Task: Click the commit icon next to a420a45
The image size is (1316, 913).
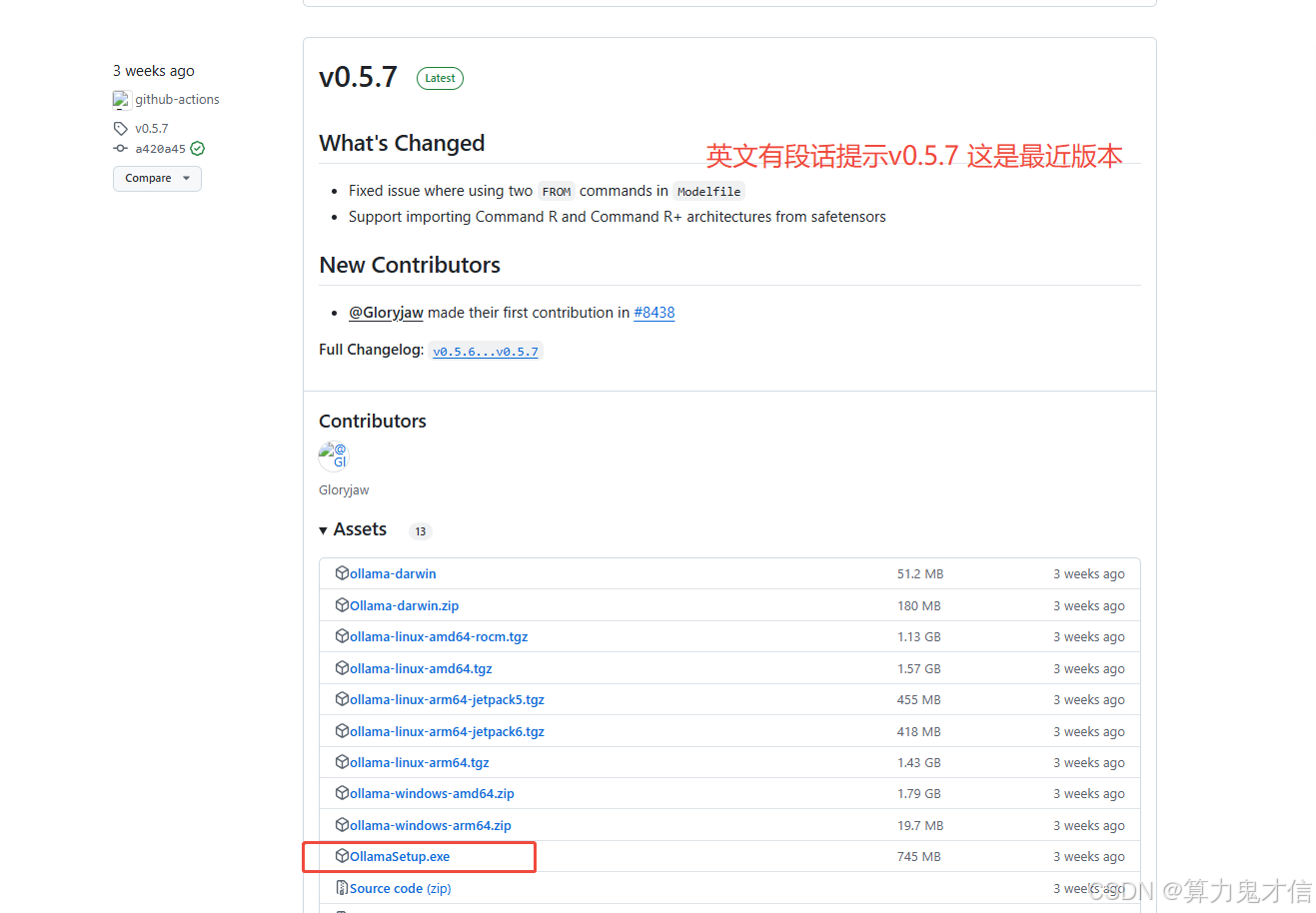Action: point(121,149)
